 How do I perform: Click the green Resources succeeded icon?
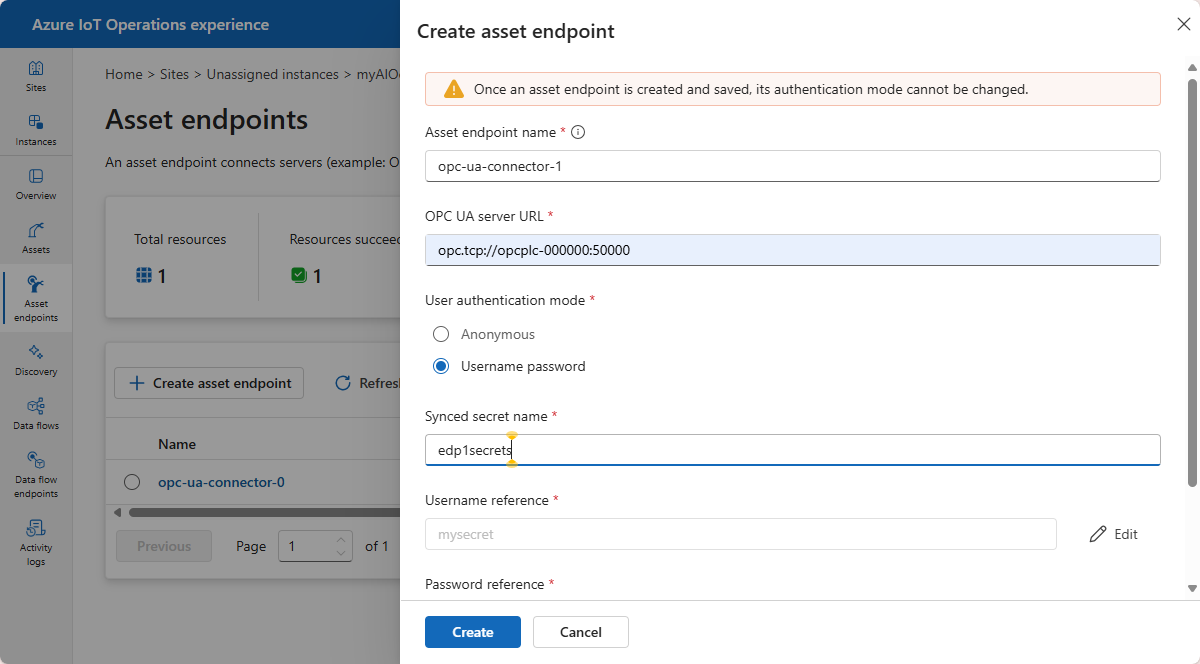tap(299, 275)
